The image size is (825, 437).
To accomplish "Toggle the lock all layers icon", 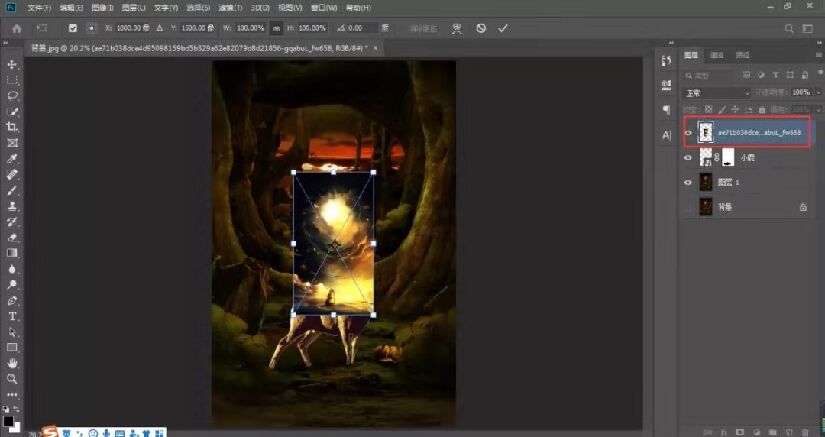I will coord(762,109).
